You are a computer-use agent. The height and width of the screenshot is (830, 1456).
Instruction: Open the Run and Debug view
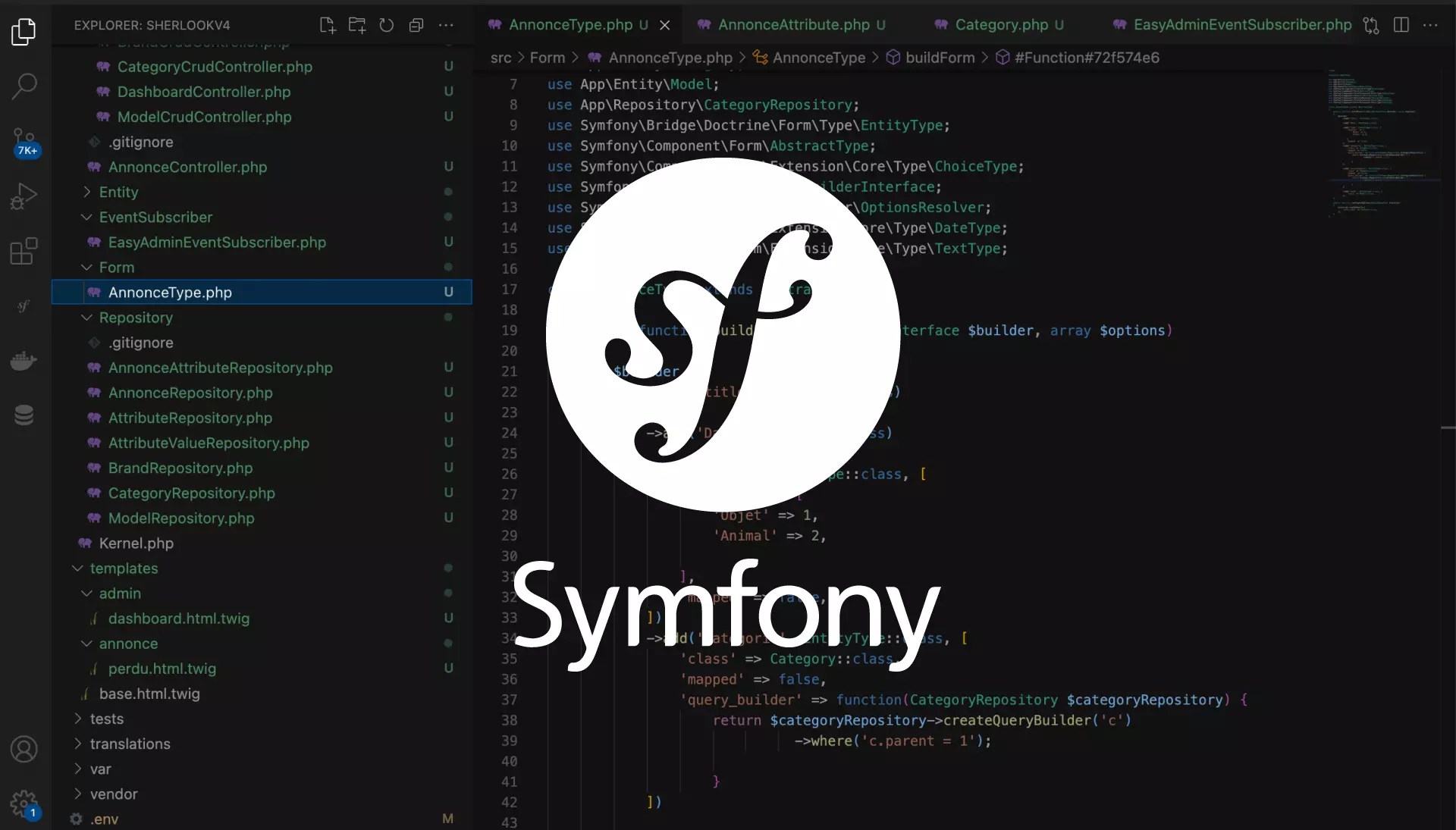coord(25,196)
